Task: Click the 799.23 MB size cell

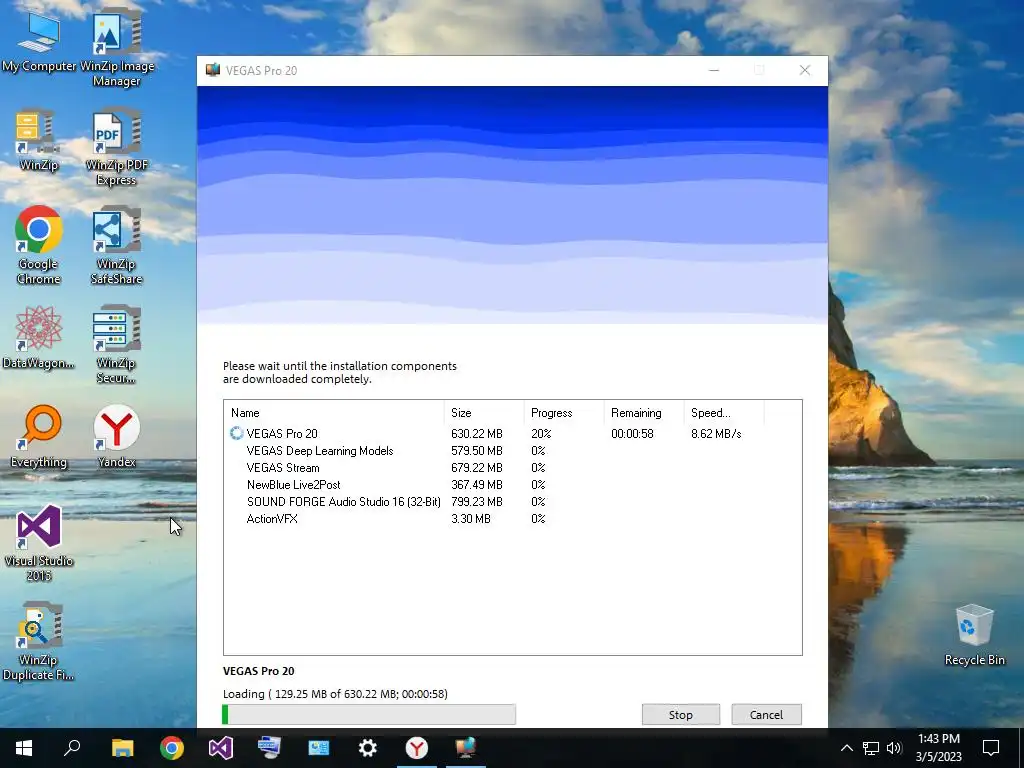Action: 477,502
